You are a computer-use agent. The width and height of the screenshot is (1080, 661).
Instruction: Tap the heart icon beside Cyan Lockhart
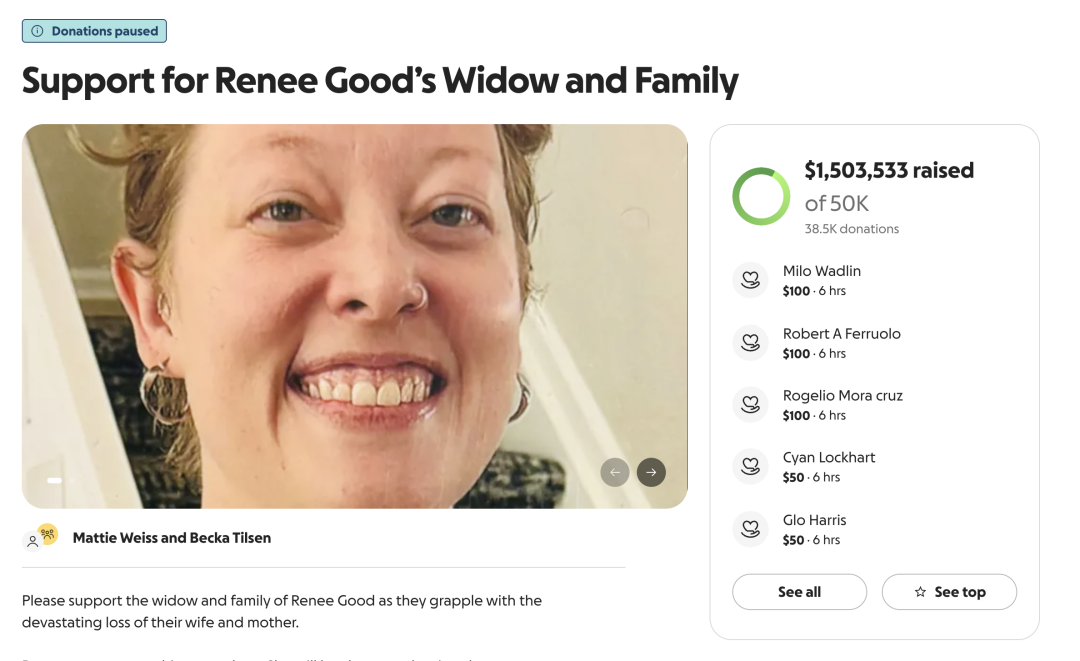pos(750,467)
